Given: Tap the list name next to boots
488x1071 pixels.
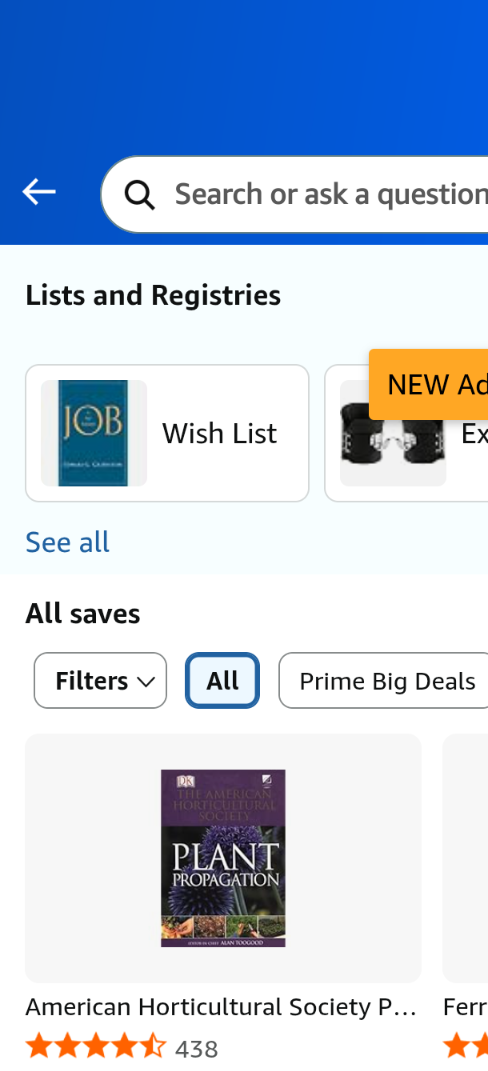Looking at the screenshot, I should tap(474, 433).
